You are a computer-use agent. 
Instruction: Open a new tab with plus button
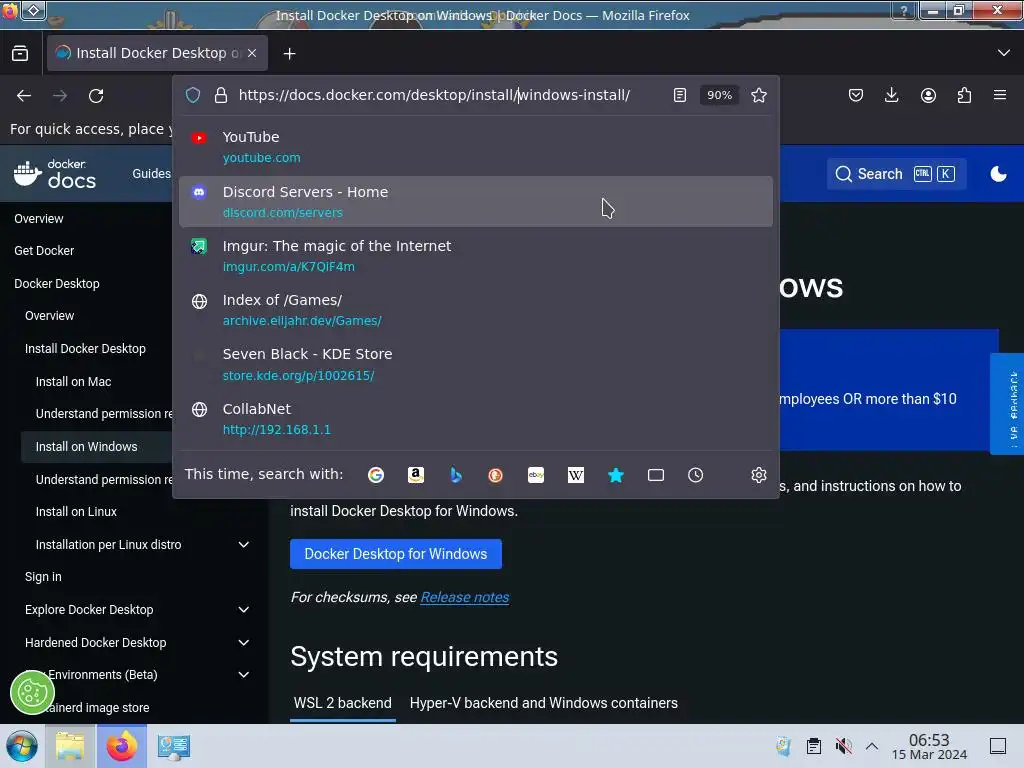[x=289, y=54]
